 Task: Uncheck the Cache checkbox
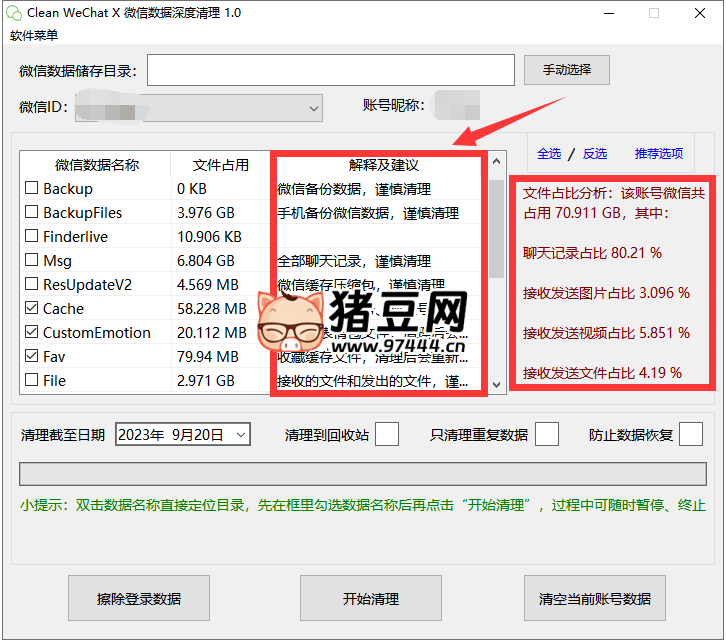[x=31, y=308]
